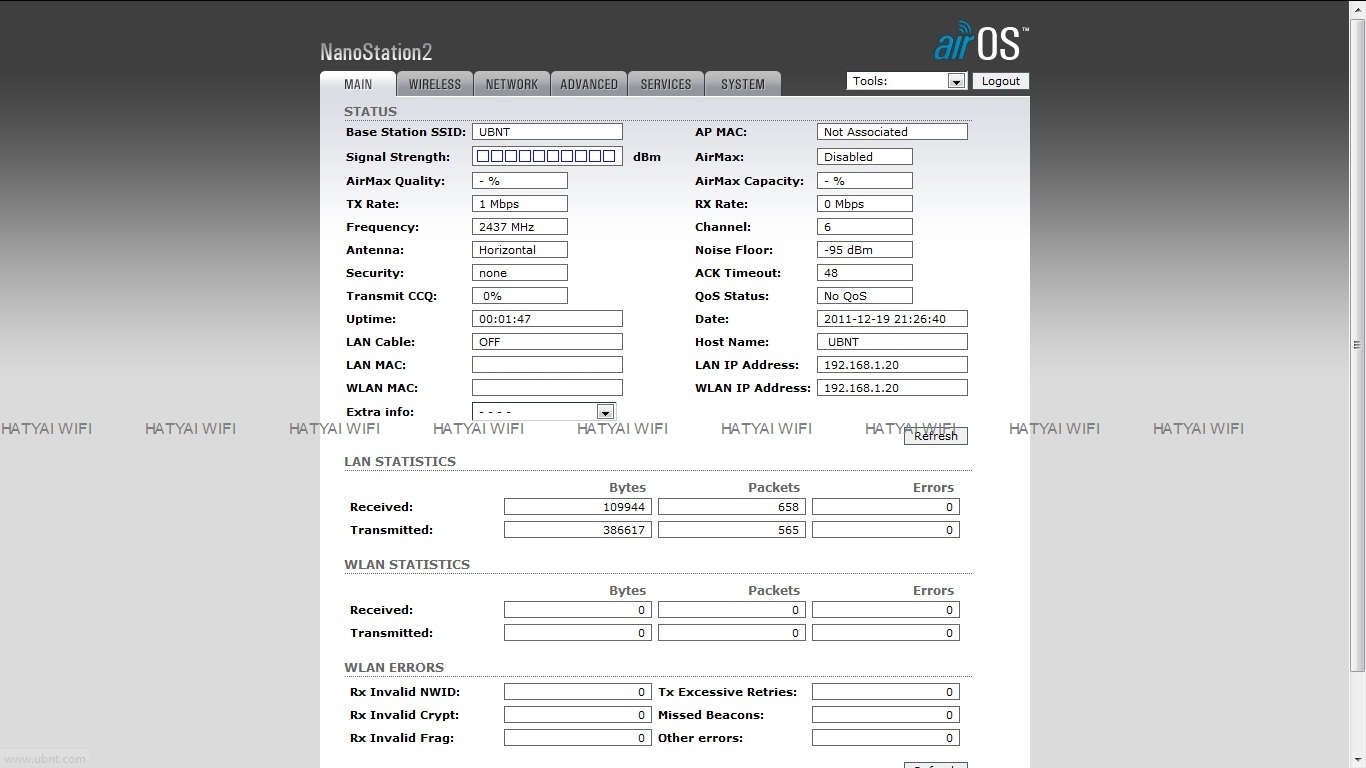
Task: Select the MAIN tab
Action: coord(358,84)
